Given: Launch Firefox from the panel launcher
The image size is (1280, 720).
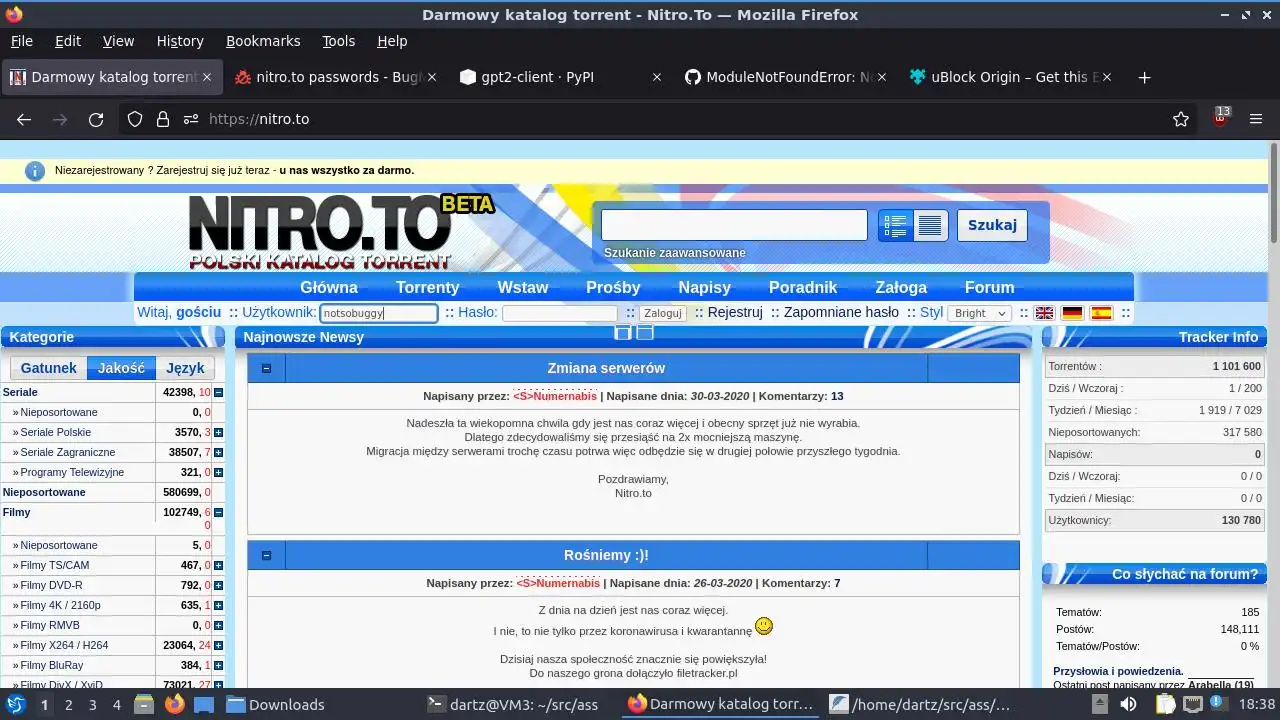Looking at the screenshot, I should (x=175, y=704).
